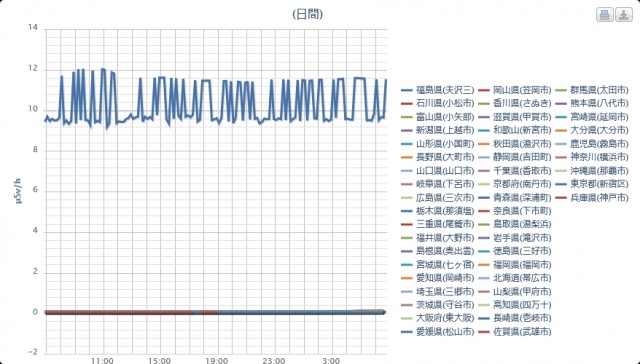Viewport: 640px width, 364px height.
Task: Toggle the 岡山県(笠岡市) legend entry
Action: point(515,90)
